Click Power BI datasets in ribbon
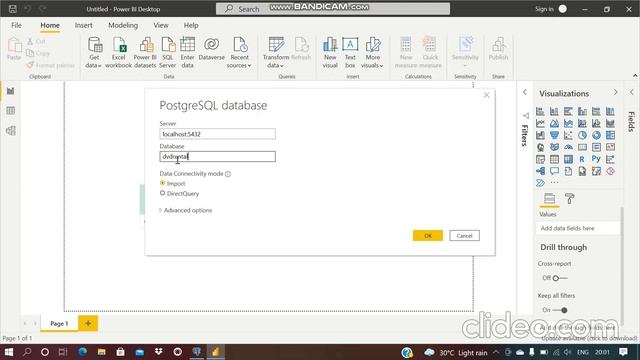The width and height of the screenshot is (640, 360). pos(145,52)
